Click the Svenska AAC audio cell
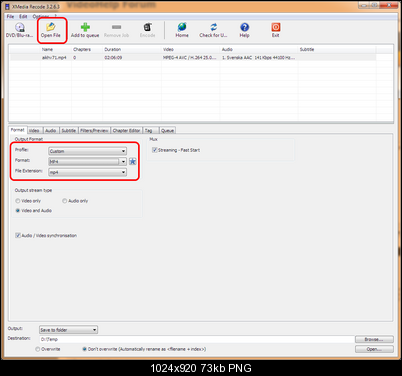The width and height of the screenshot is (402, 376). coord(258,58)
